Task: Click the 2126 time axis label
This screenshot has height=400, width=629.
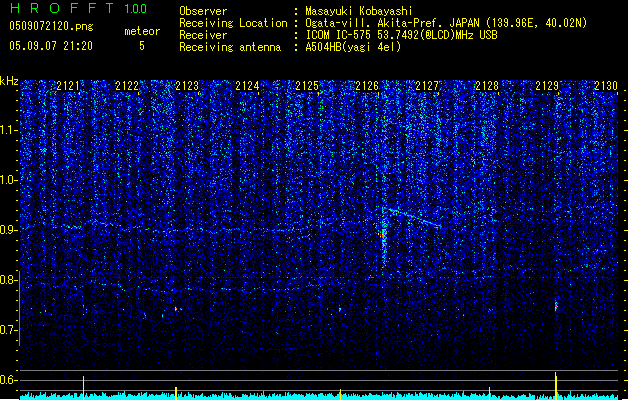Action: point(367,86)
